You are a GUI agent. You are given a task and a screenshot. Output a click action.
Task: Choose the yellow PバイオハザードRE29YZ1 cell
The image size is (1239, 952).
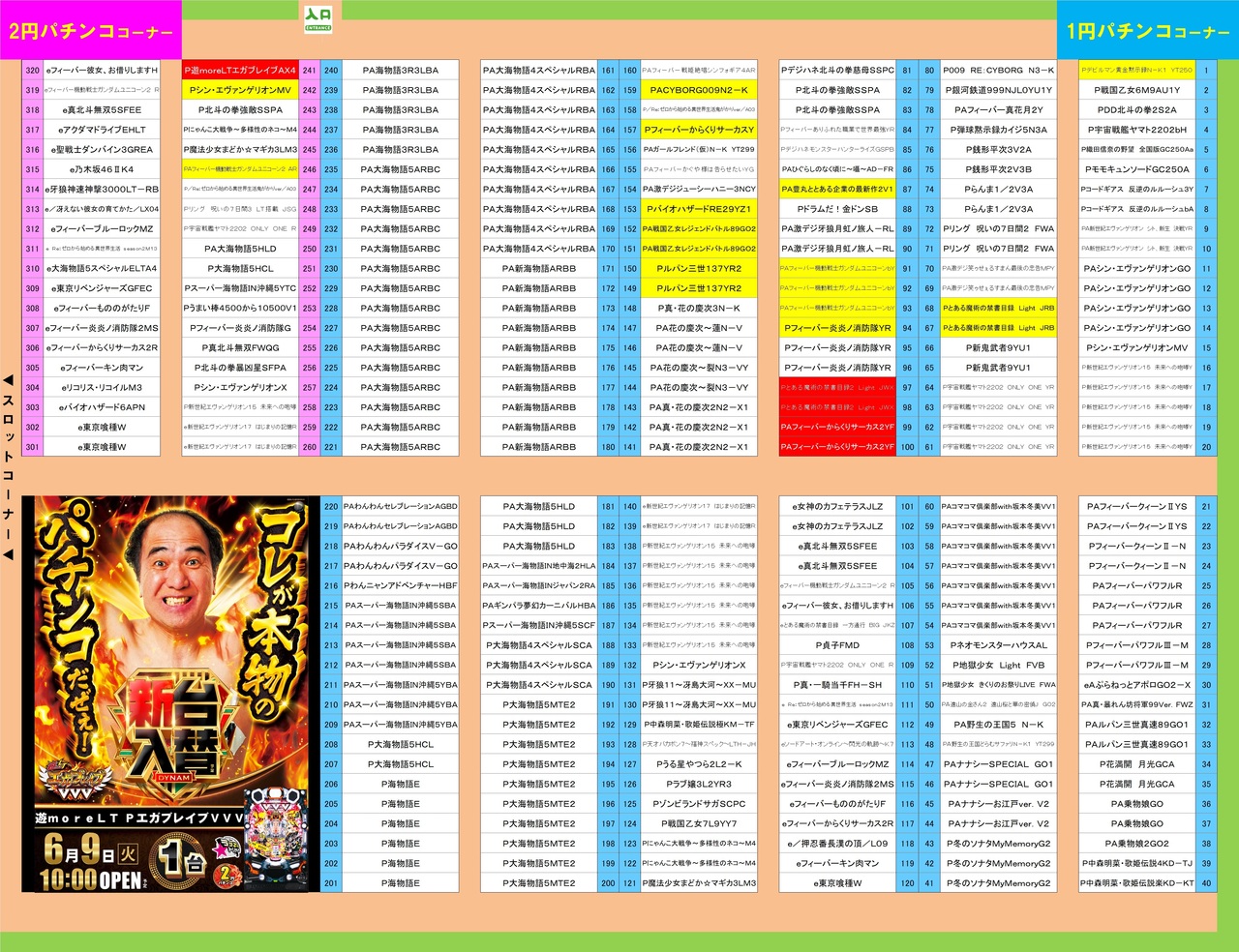pos(699,209)
